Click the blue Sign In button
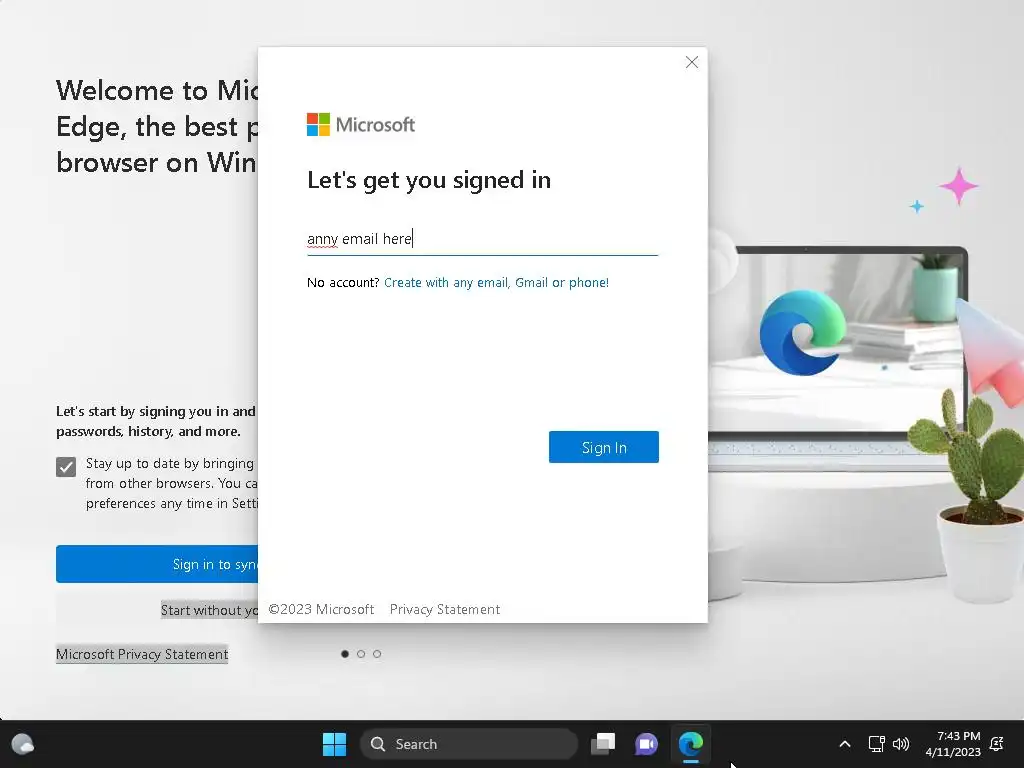 [x=603, y=447]
